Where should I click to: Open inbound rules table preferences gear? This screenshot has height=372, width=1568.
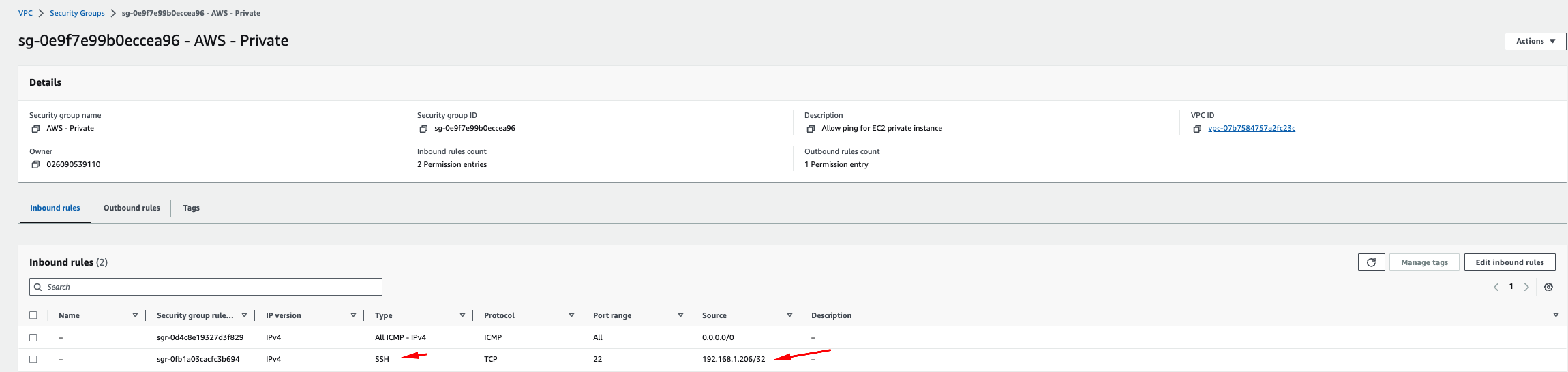pyautogui.click(x=1548, y=287)
